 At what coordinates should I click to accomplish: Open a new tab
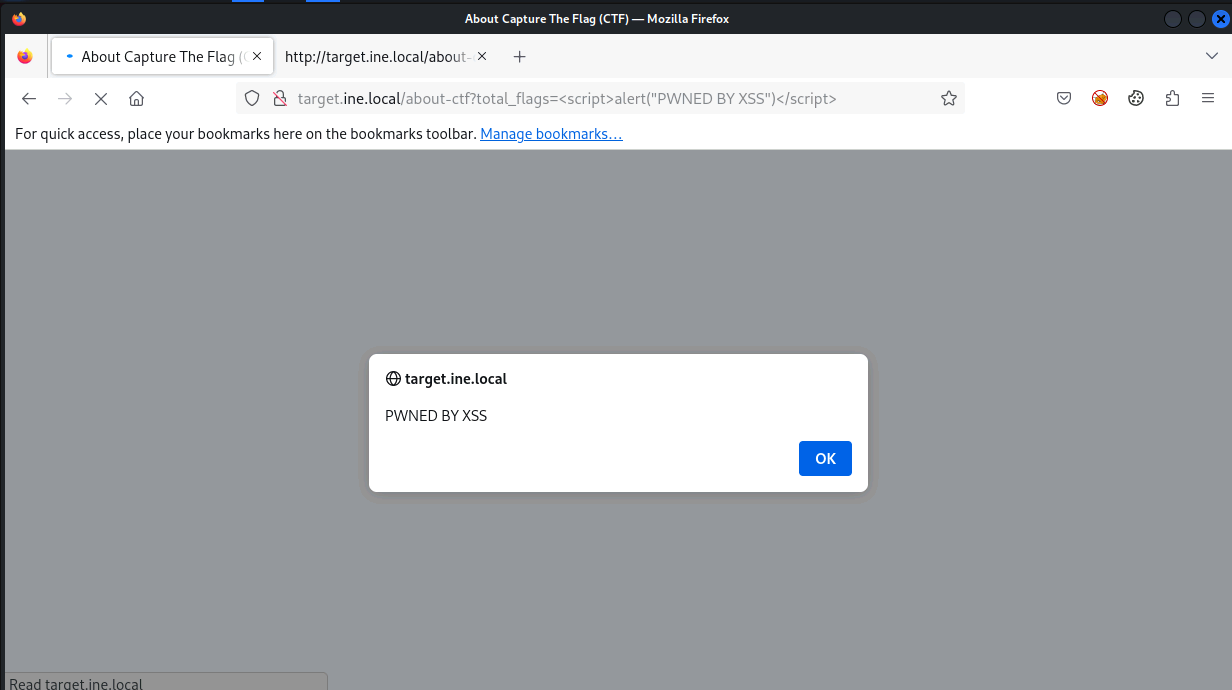point(519,57)
